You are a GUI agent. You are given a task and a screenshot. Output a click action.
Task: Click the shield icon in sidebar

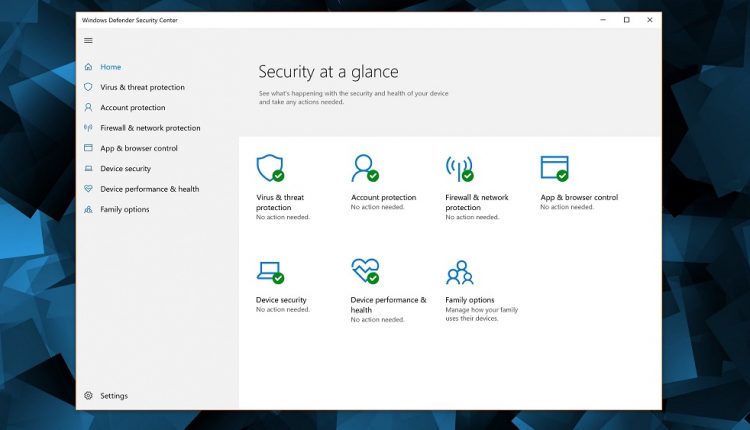(88, 87)
